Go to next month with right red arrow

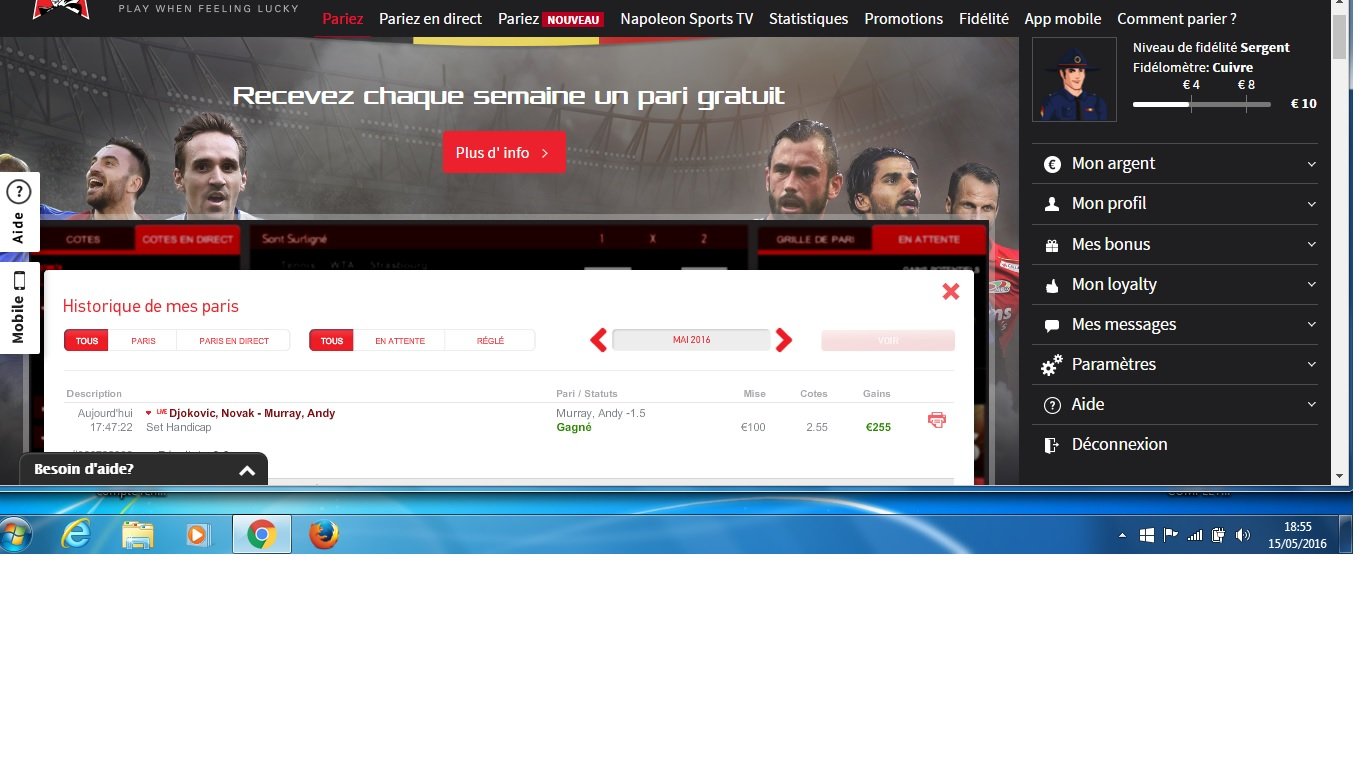coord(784,340)
